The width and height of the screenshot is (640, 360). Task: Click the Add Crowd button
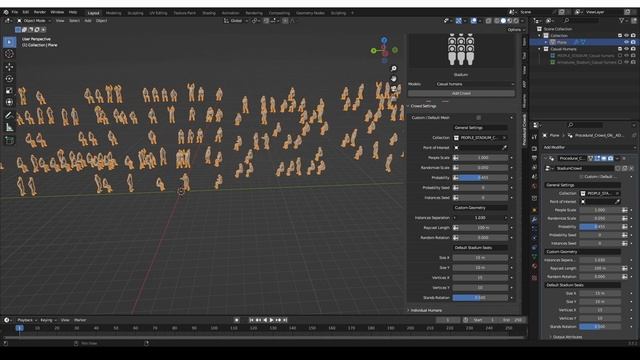(461, 93)
